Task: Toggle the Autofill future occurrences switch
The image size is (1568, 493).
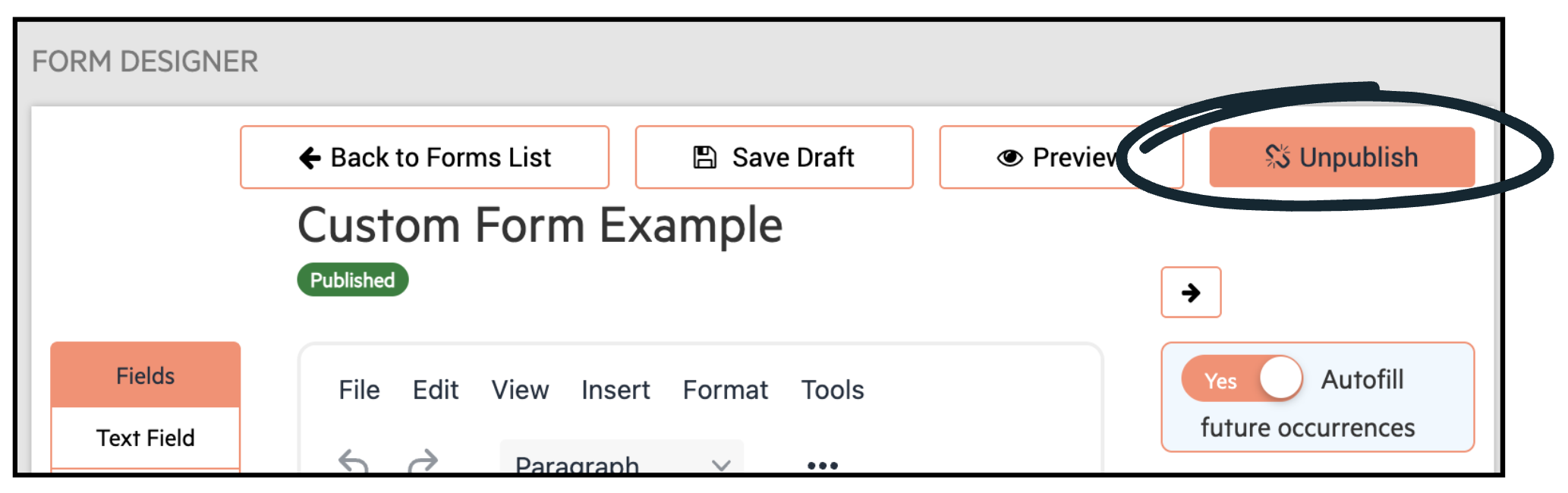Action: [x=1242, y=378]
